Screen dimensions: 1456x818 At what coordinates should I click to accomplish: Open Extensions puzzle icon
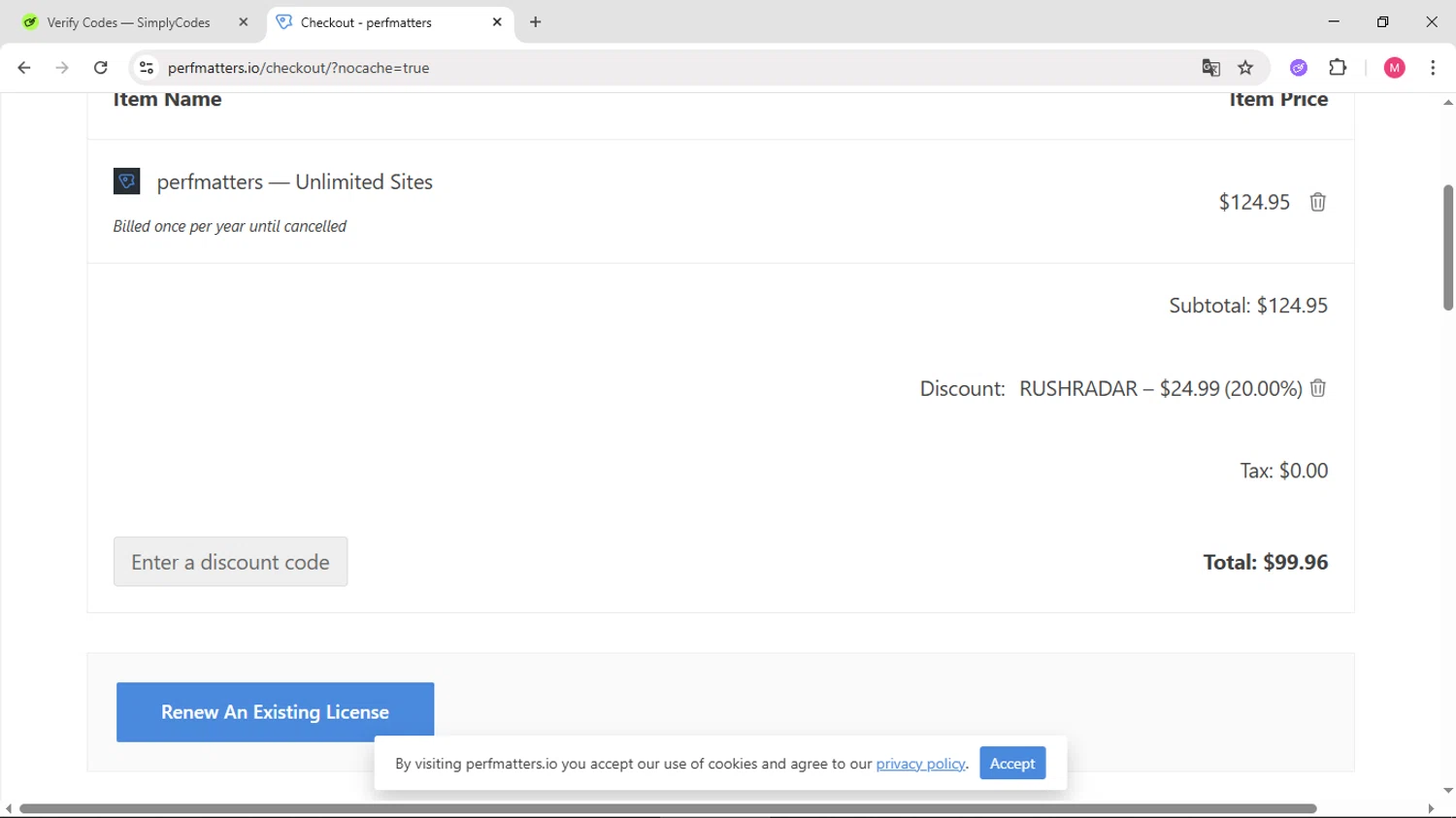click(x=1339, y=68)
